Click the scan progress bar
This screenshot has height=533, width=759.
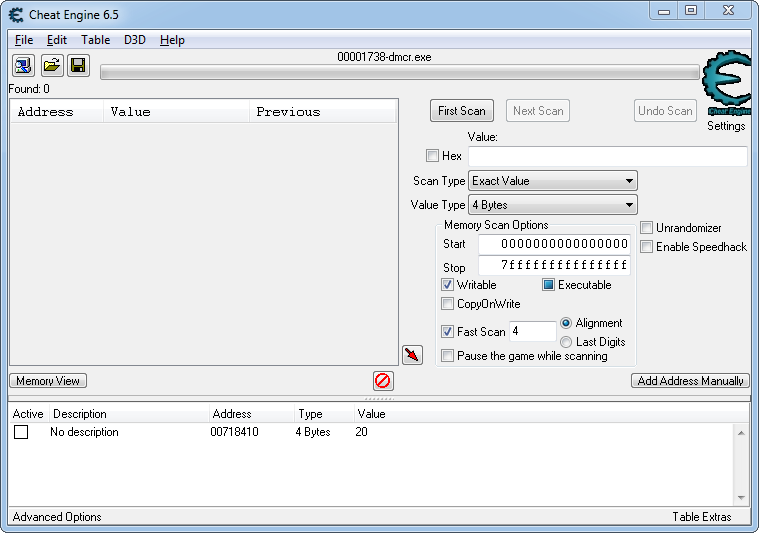tap(400, 73)
